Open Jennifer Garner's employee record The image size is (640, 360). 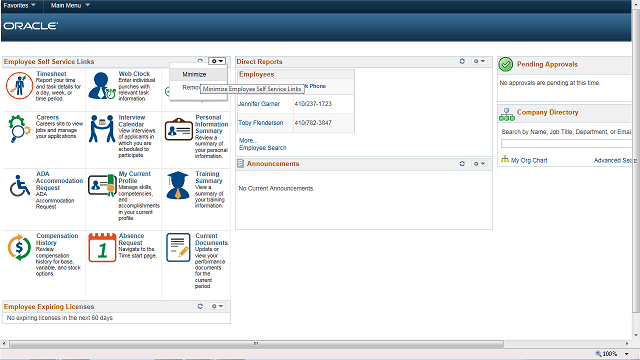pyautogui.click(x=259, y=104)
